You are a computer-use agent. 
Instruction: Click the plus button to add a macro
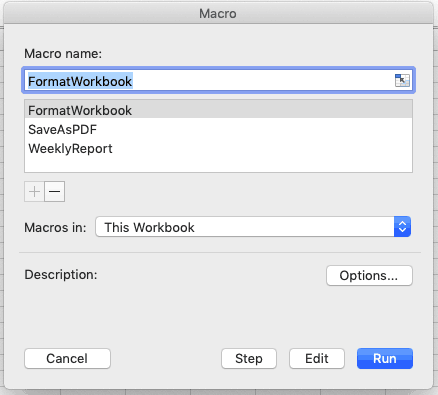click(34, 192)
